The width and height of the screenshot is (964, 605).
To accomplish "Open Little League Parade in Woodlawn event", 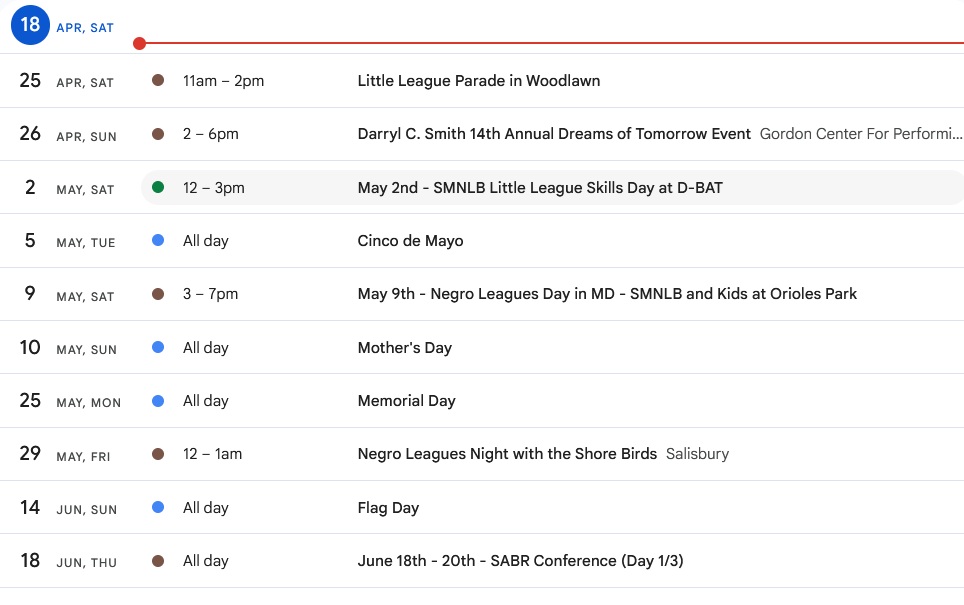I will click(478, 81).
